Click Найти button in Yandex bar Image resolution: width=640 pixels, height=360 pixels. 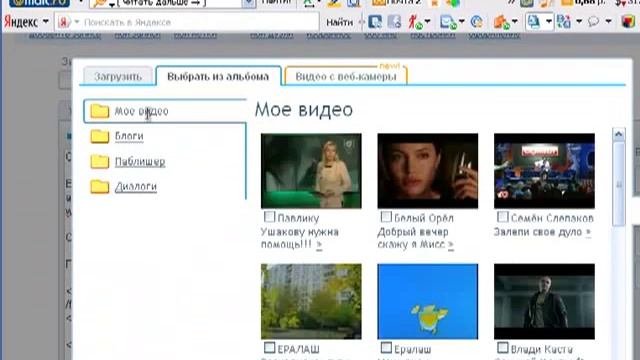(x=340, y=22)
